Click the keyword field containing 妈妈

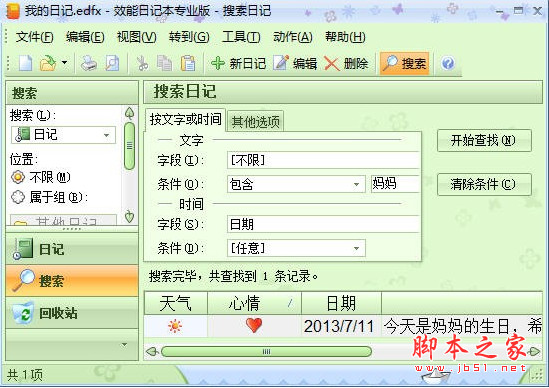pyautogui.click(x=395, y=183)
